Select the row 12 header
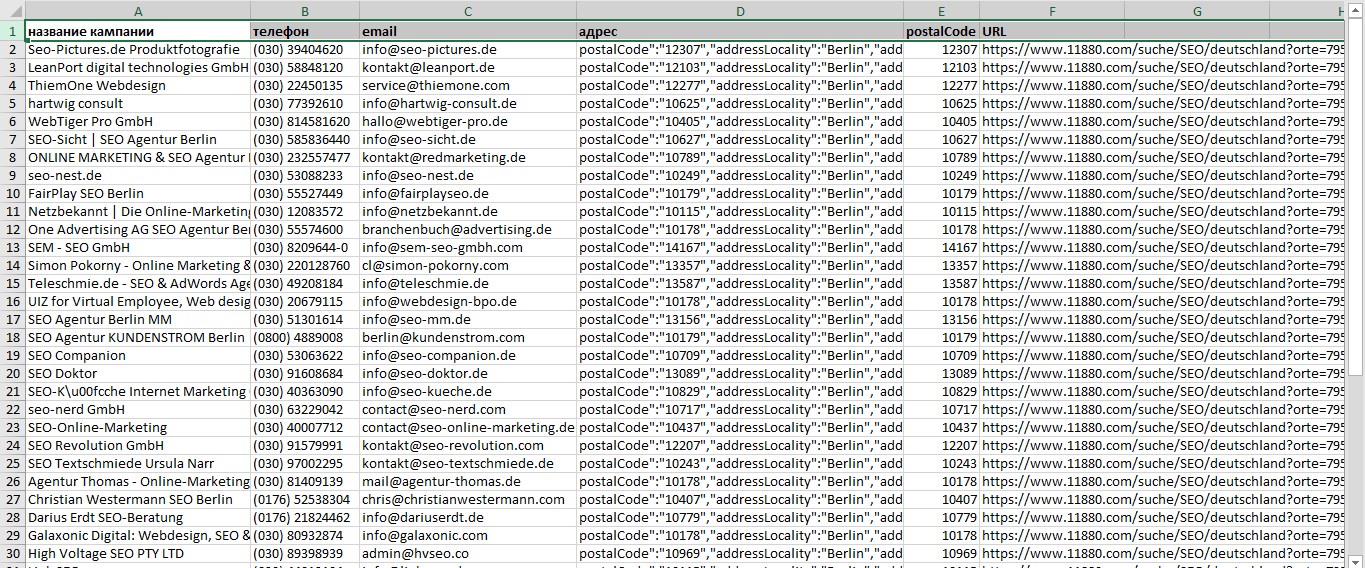The image size is (1365, 568). [x=12, y=229]
